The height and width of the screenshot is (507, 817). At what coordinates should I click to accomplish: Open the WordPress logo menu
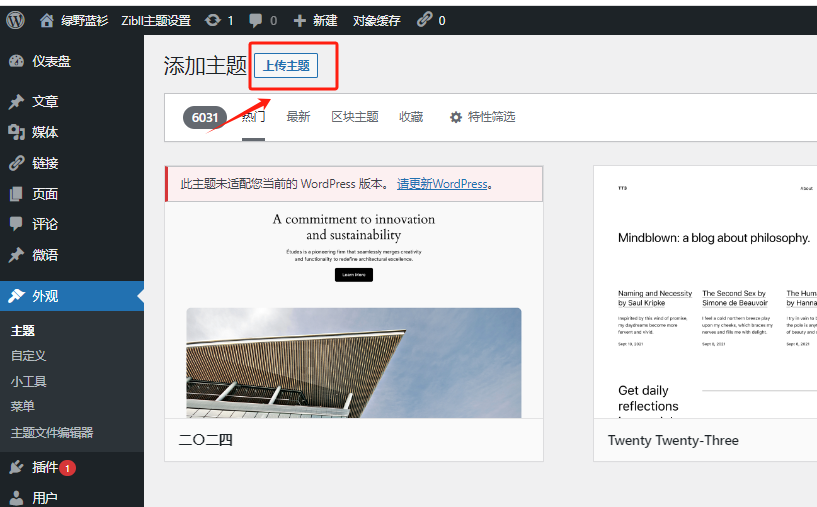click(x=16, y=20)
